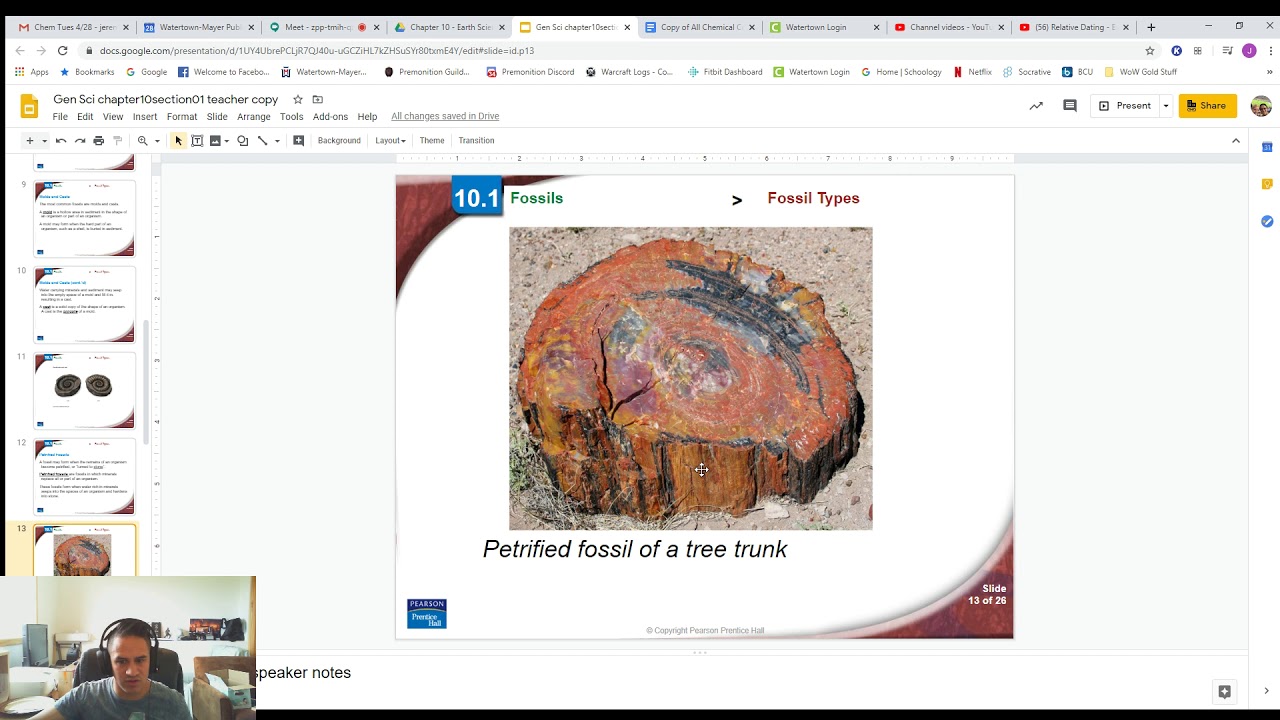Viewport: 1280px width, 720px height.
Task: Open the Edit menu
Action: [85, 117]
